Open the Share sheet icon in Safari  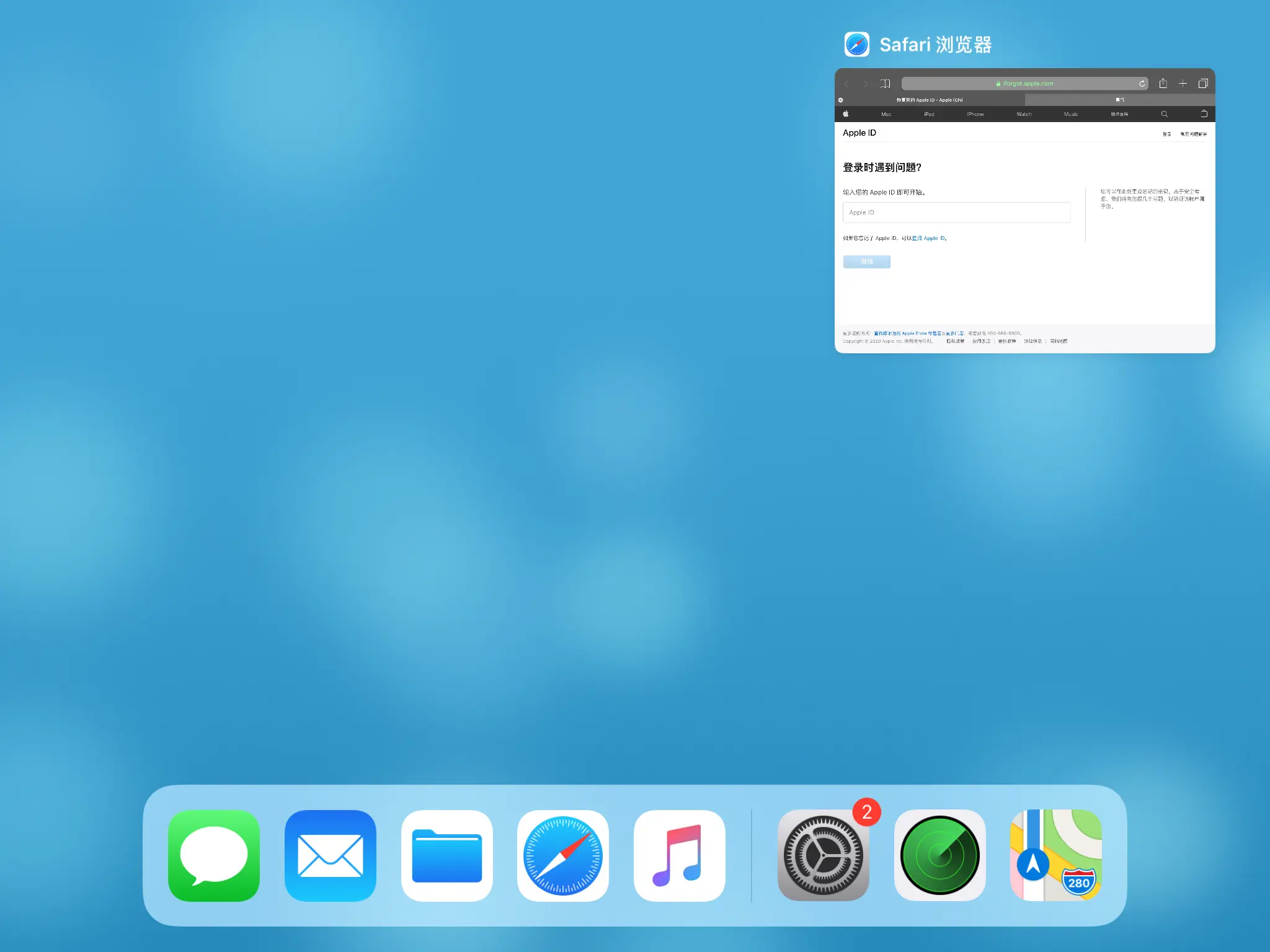coord(1163,83)
